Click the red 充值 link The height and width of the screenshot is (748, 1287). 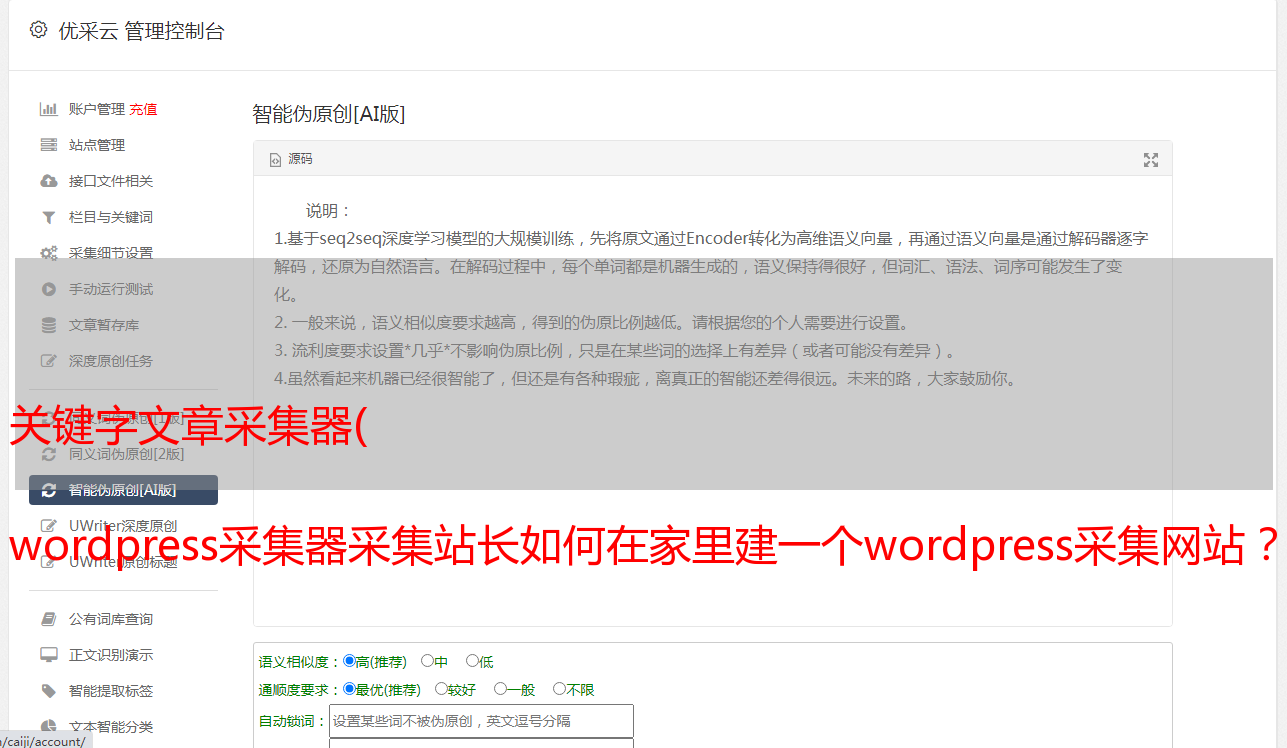click(143, 109)
